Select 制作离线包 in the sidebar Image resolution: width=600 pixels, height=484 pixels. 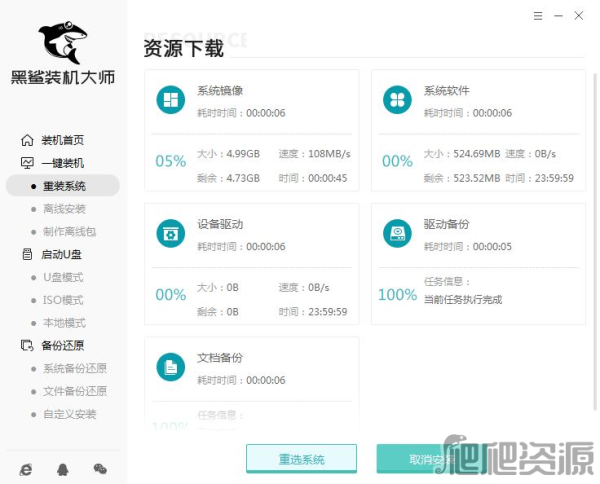tap(69, 231)
